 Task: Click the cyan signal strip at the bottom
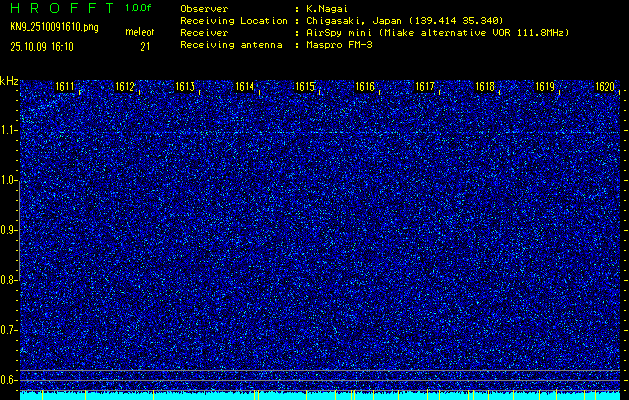click(x=320, y=395)
